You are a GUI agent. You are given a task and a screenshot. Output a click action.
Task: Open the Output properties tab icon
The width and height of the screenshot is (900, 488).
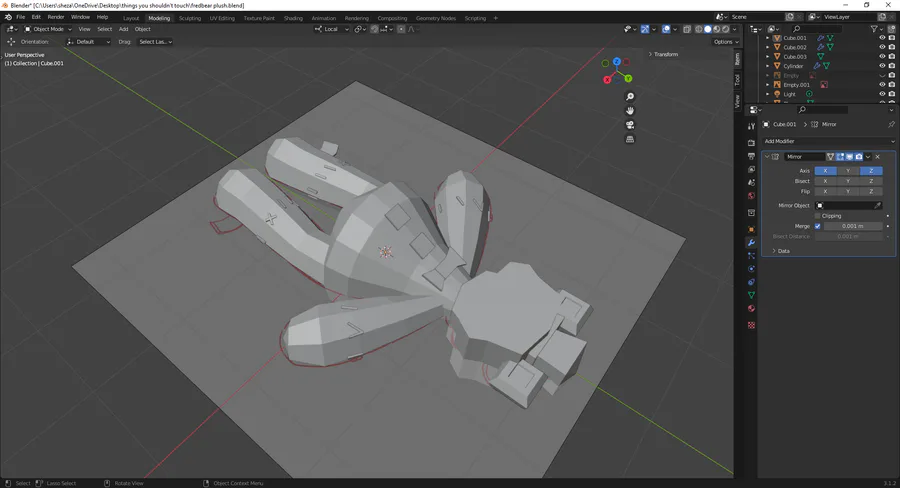click(x=751, y=156)
